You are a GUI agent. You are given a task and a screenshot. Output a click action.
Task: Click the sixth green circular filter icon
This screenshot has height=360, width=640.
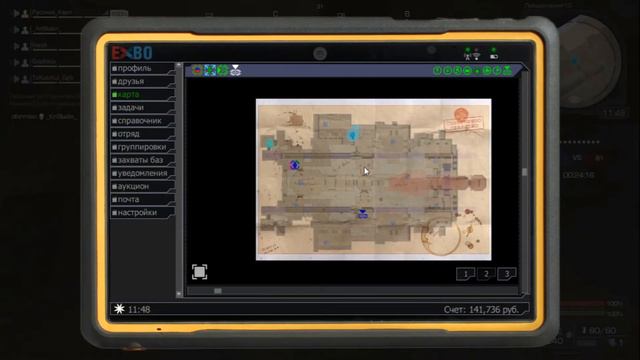[487, 71]
